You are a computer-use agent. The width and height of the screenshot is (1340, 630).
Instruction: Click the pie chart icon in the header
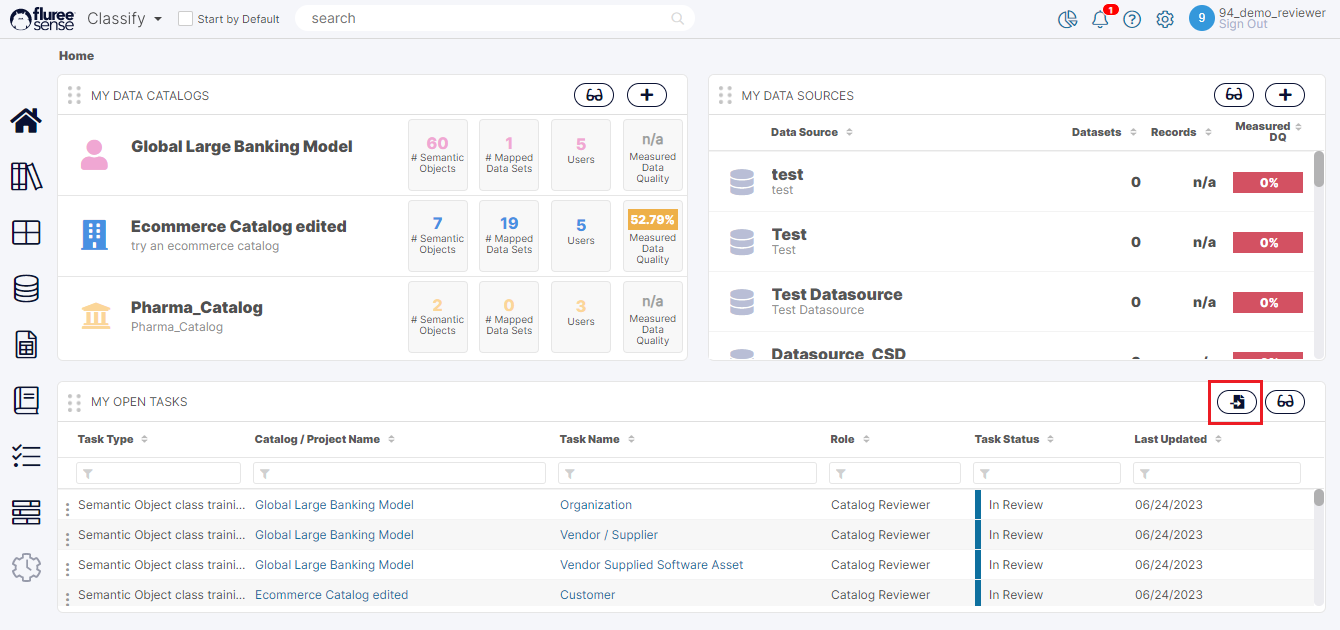click(x=1067, y=19)
